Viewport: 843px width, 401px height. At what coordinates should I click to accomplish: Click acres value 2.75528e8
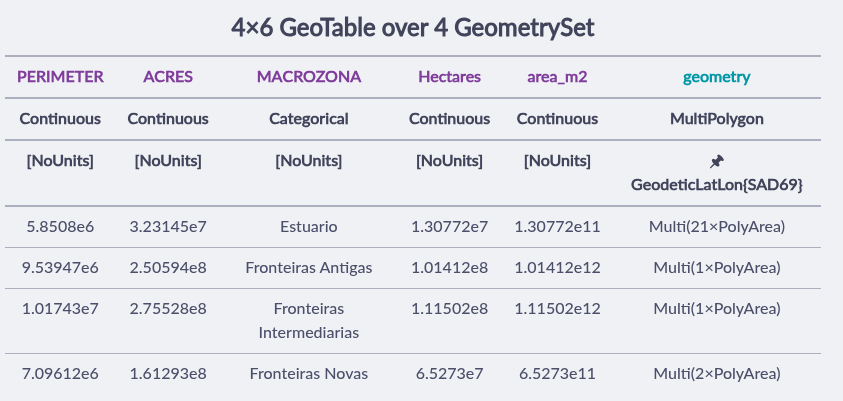168,309
